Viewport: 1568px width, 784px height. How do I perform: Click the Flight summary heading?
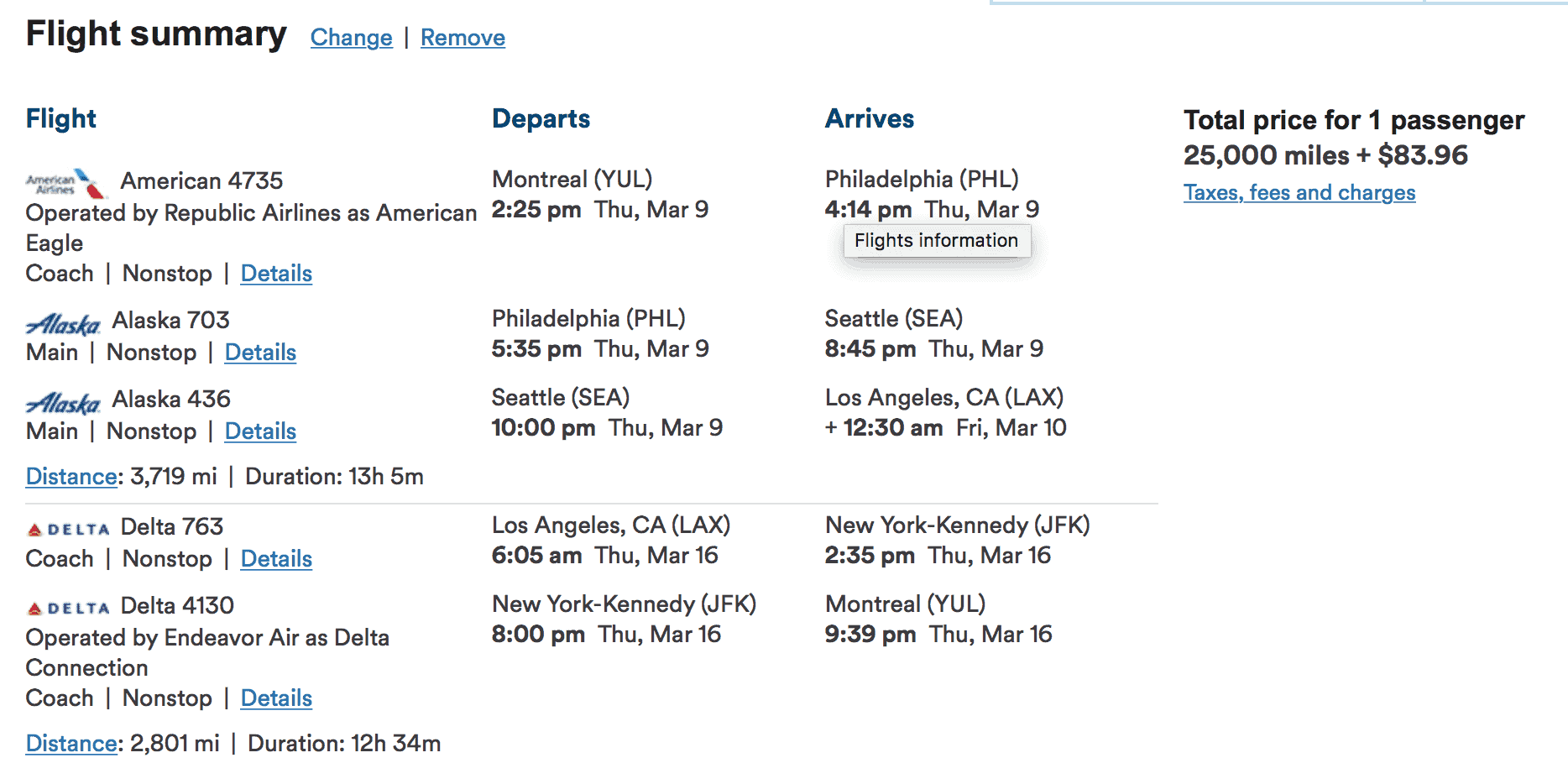[156, 34]
